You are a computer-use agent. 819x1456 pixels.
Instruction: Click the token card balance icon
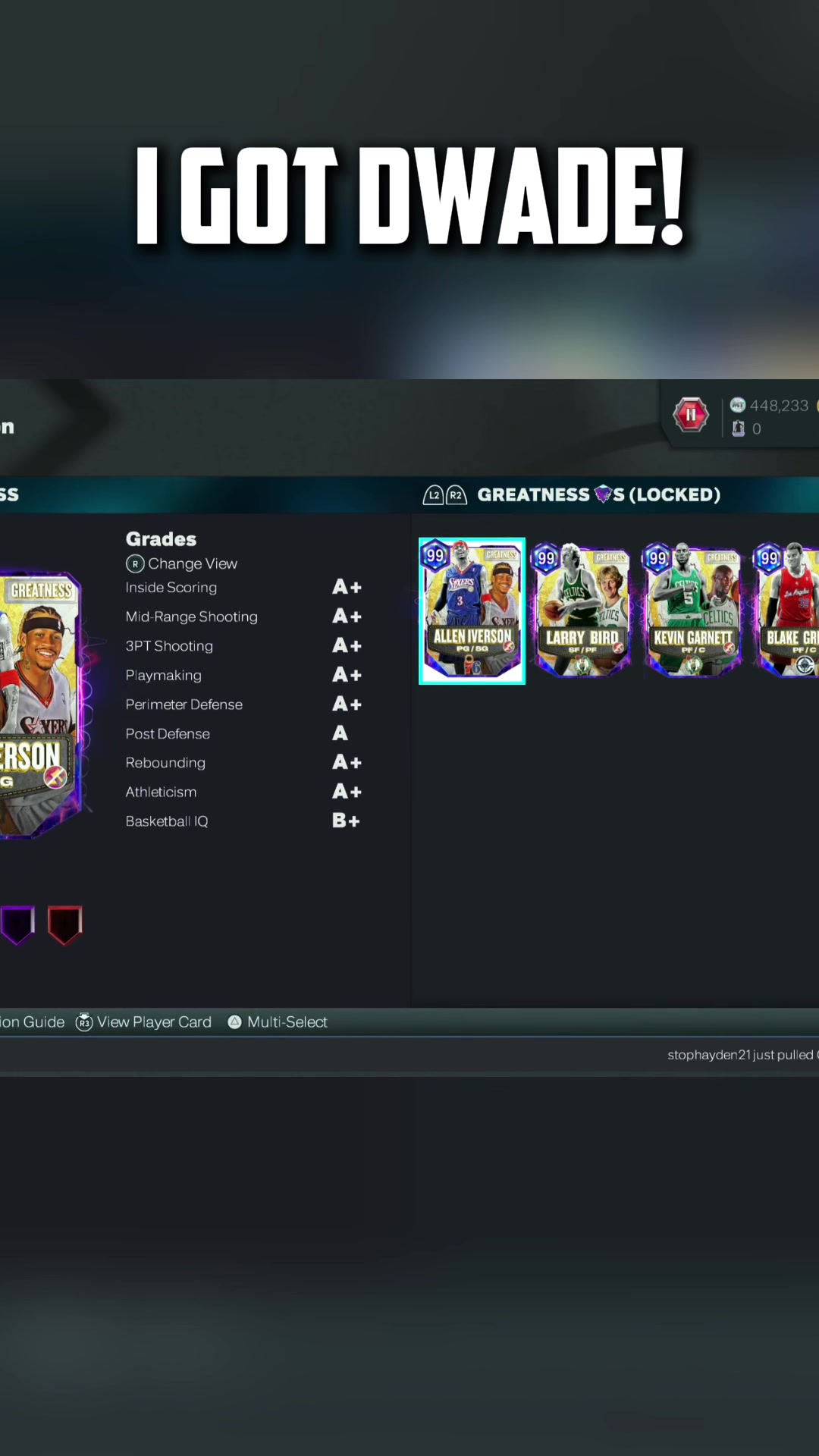[738, 428]
